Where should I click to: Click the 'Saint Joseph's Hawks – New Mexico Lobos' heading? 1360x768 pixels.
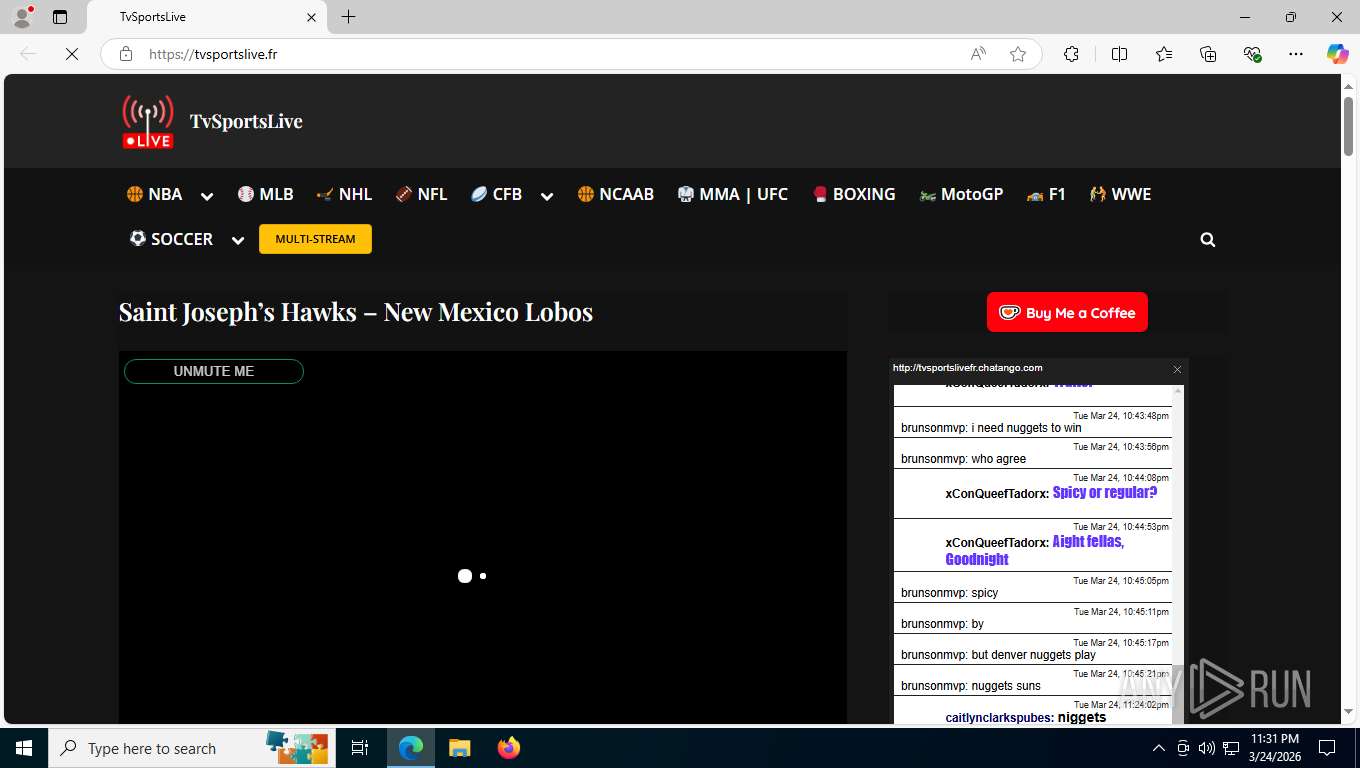click(356, 312)
